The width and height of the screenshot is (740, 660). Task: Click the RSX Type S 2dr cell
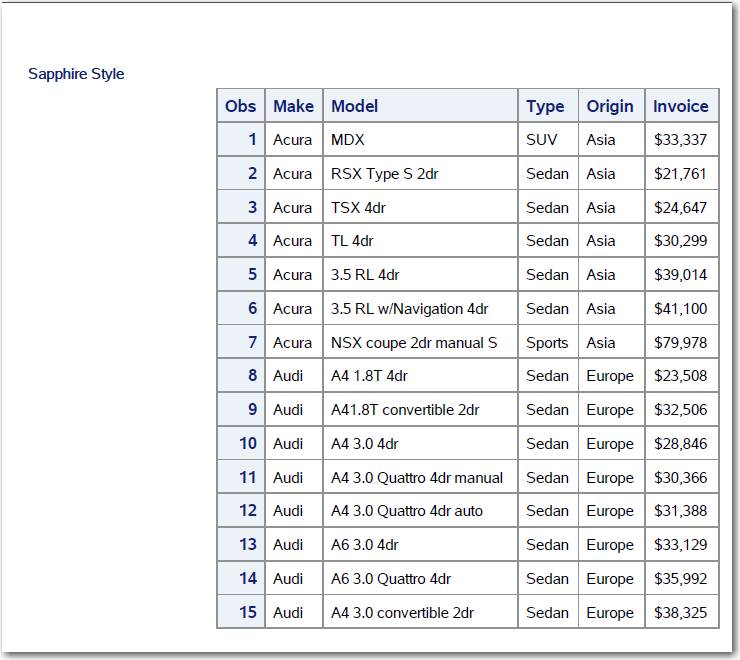385,174
